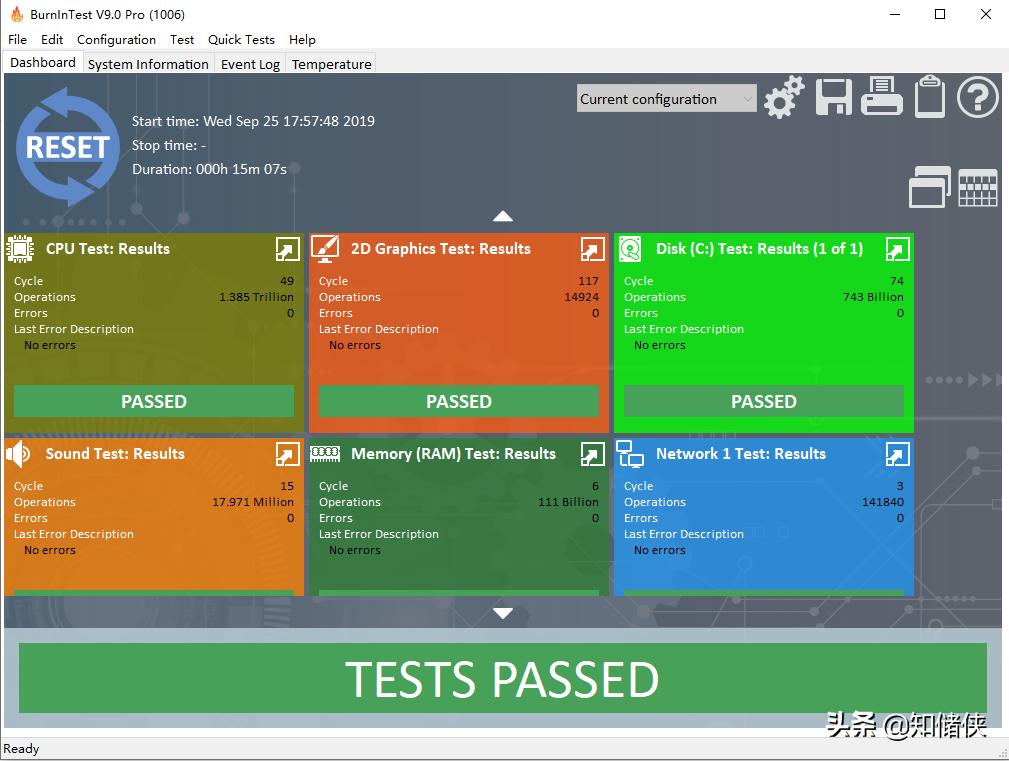Click the circular RESET button

(67, 147)
